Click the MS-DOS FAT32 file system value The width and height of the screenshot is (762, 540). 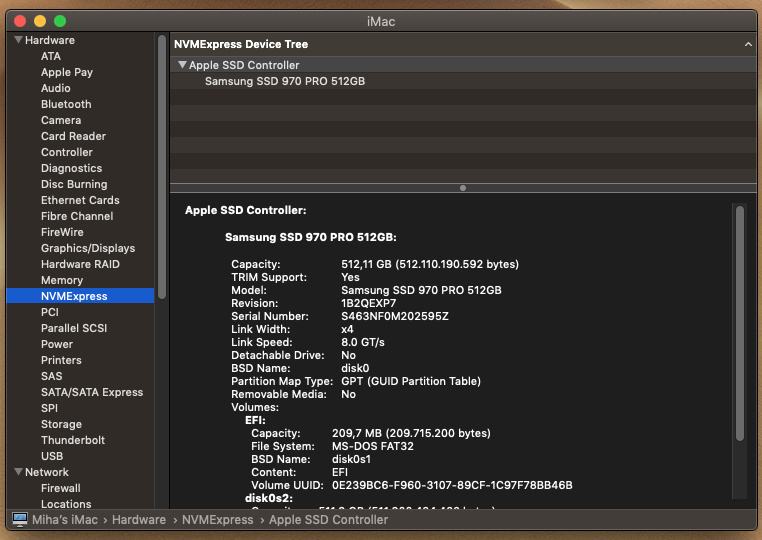(373, 446)
